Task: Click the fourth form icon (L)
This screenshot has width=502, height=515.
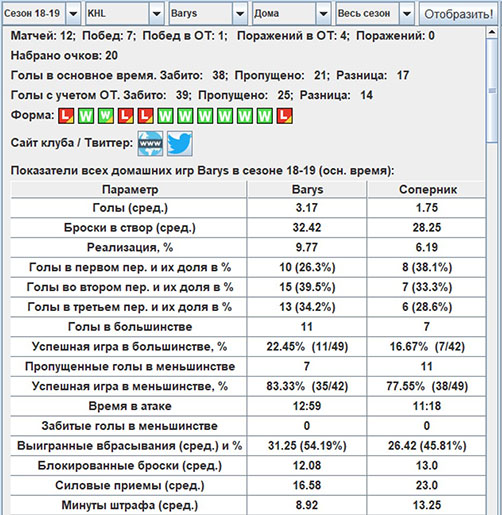Action: [126, 116]
